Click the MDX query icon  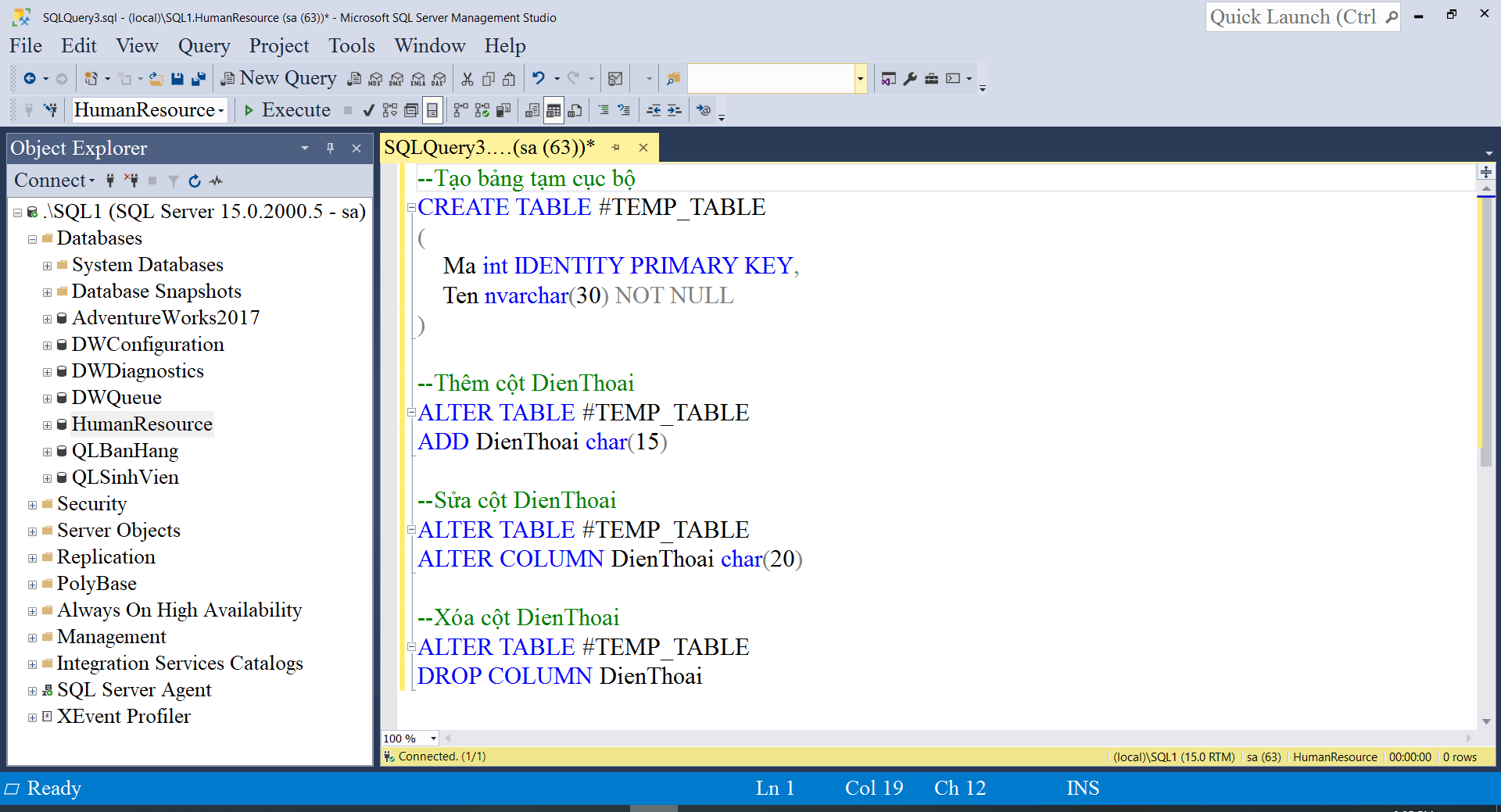point(376,78)
